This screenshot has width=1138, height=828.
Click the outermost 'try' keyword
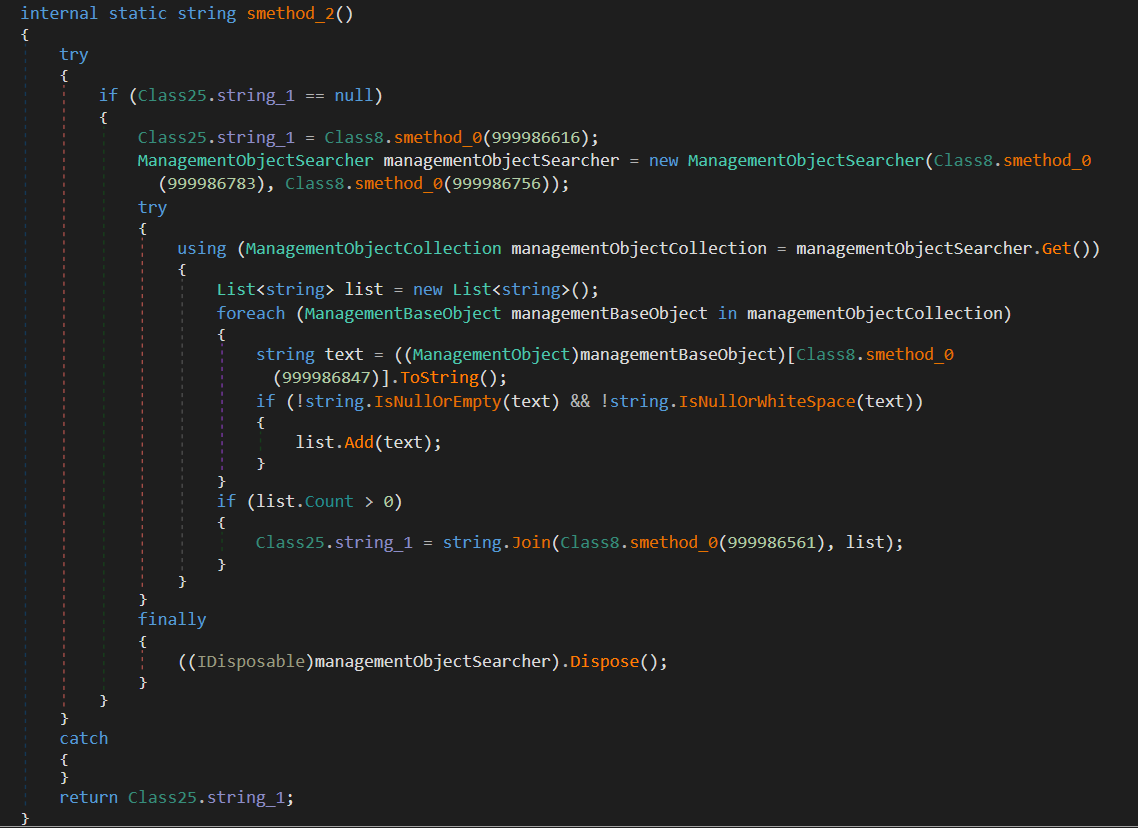point(74,54)
